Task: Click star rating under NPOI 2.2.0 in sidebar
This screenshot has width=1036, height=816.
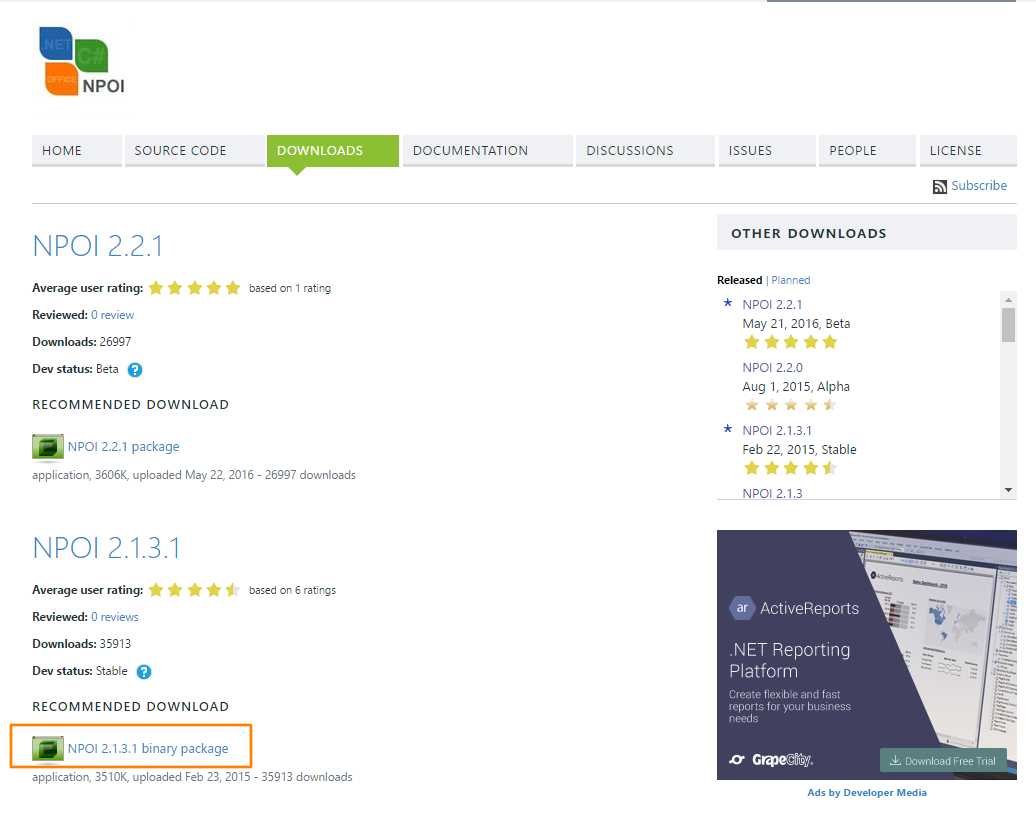Action: 791,405
